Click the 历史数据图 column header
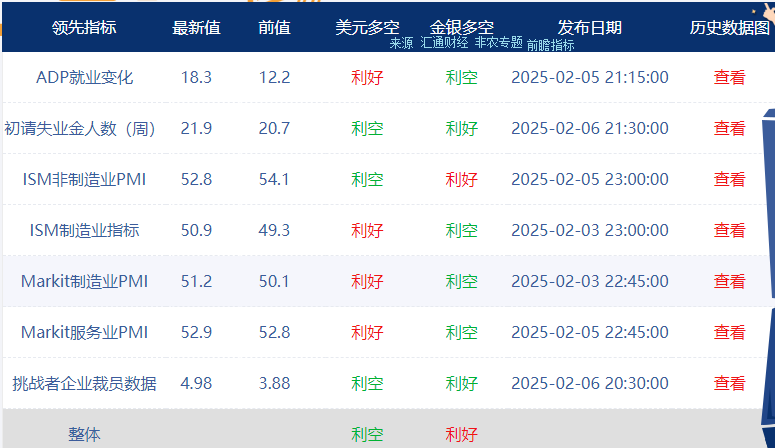Viewport: 775px width, 448px height. 730,28
